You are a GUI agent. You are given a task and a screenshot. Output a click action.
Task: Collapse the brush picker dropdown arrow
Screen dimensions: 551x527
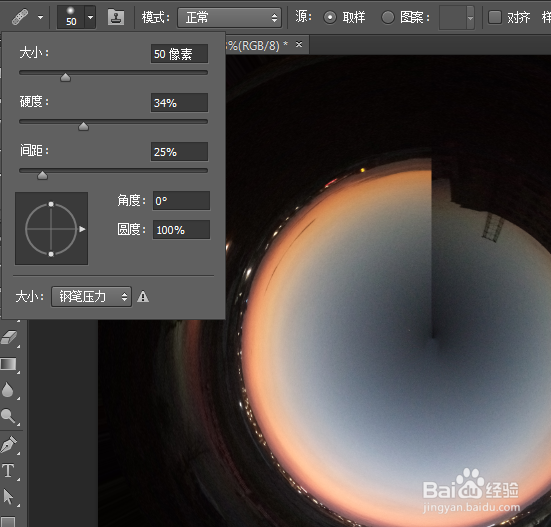coord(91,17)
